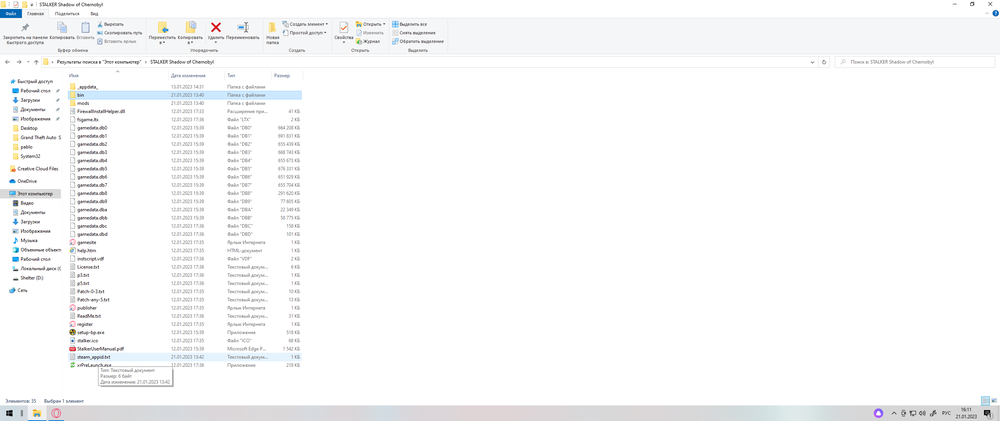This screenshot has width=1000, height=421.
Task: Open Переместить в dropdown
Action: [162, 33]
